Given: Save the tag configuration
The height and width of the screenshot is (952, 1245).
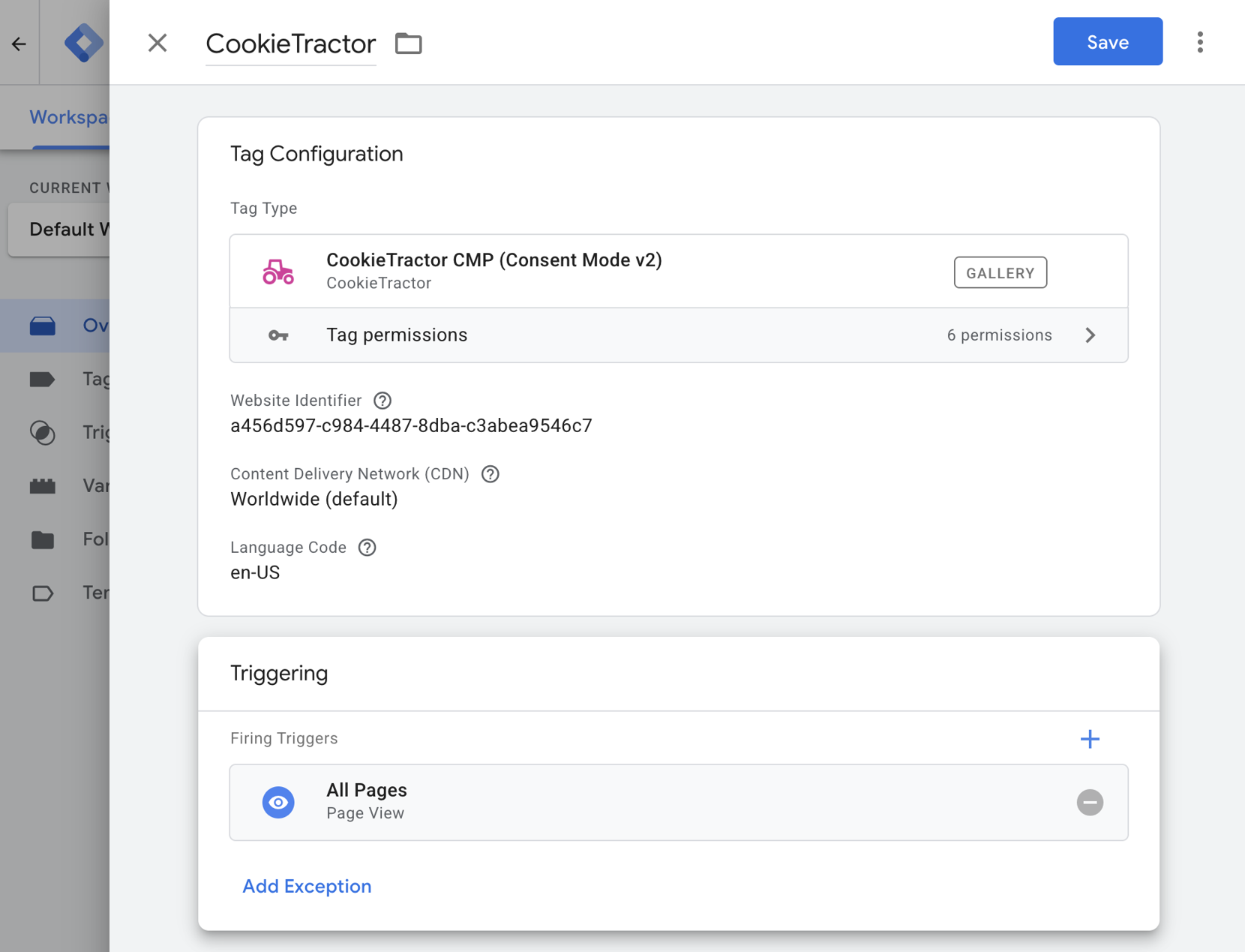Looking at the screenshot, I should click(1107, 42).
